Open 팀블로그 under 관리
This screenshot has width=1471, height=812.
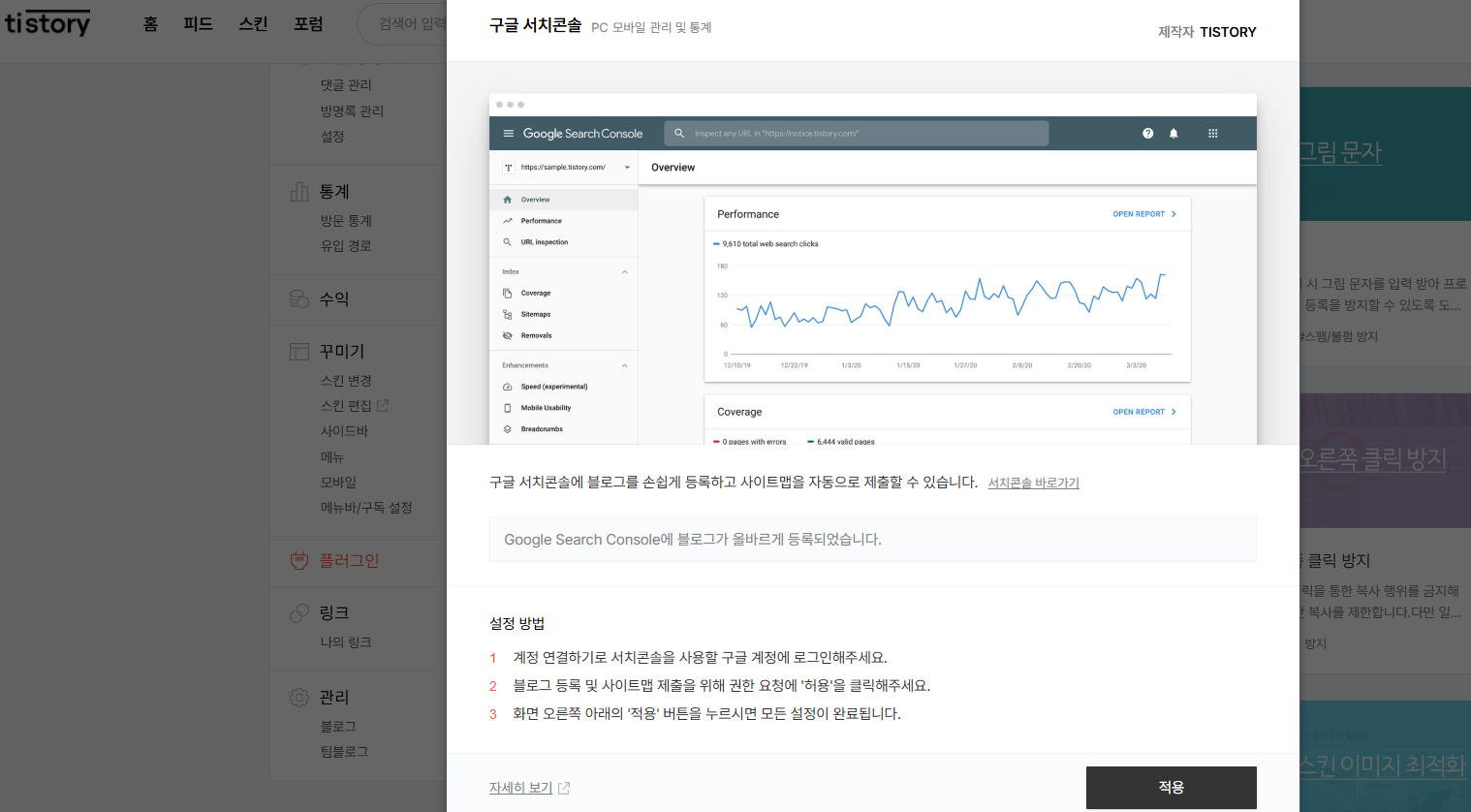[x=344, y=752]
